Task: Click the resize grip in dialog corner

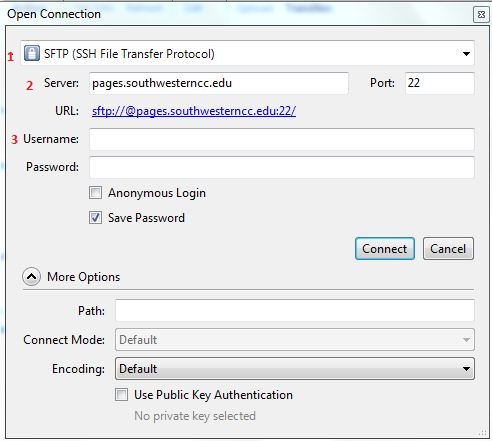Action: click(x=482, y=433)
